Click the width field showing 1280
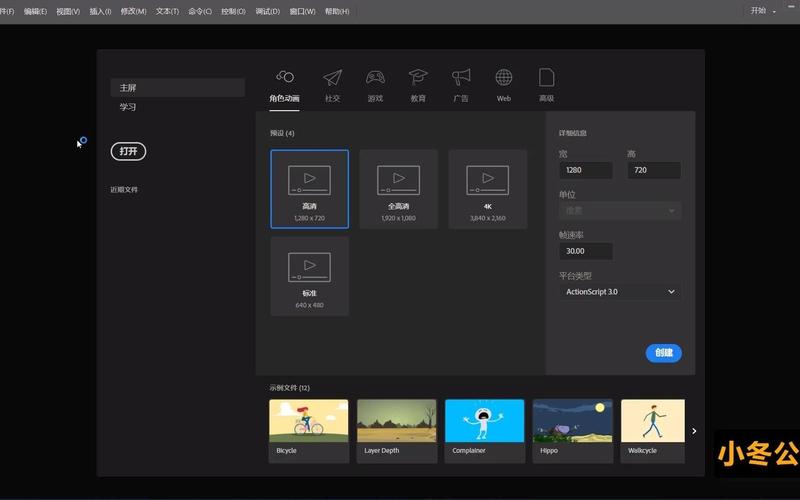The width and height of the screenshot is (800, 500). pos(586,170)
